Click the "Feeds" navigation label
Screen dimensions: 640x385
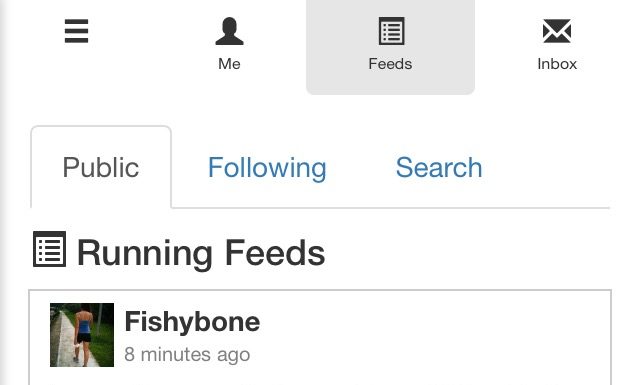click(x=390, y=64)
